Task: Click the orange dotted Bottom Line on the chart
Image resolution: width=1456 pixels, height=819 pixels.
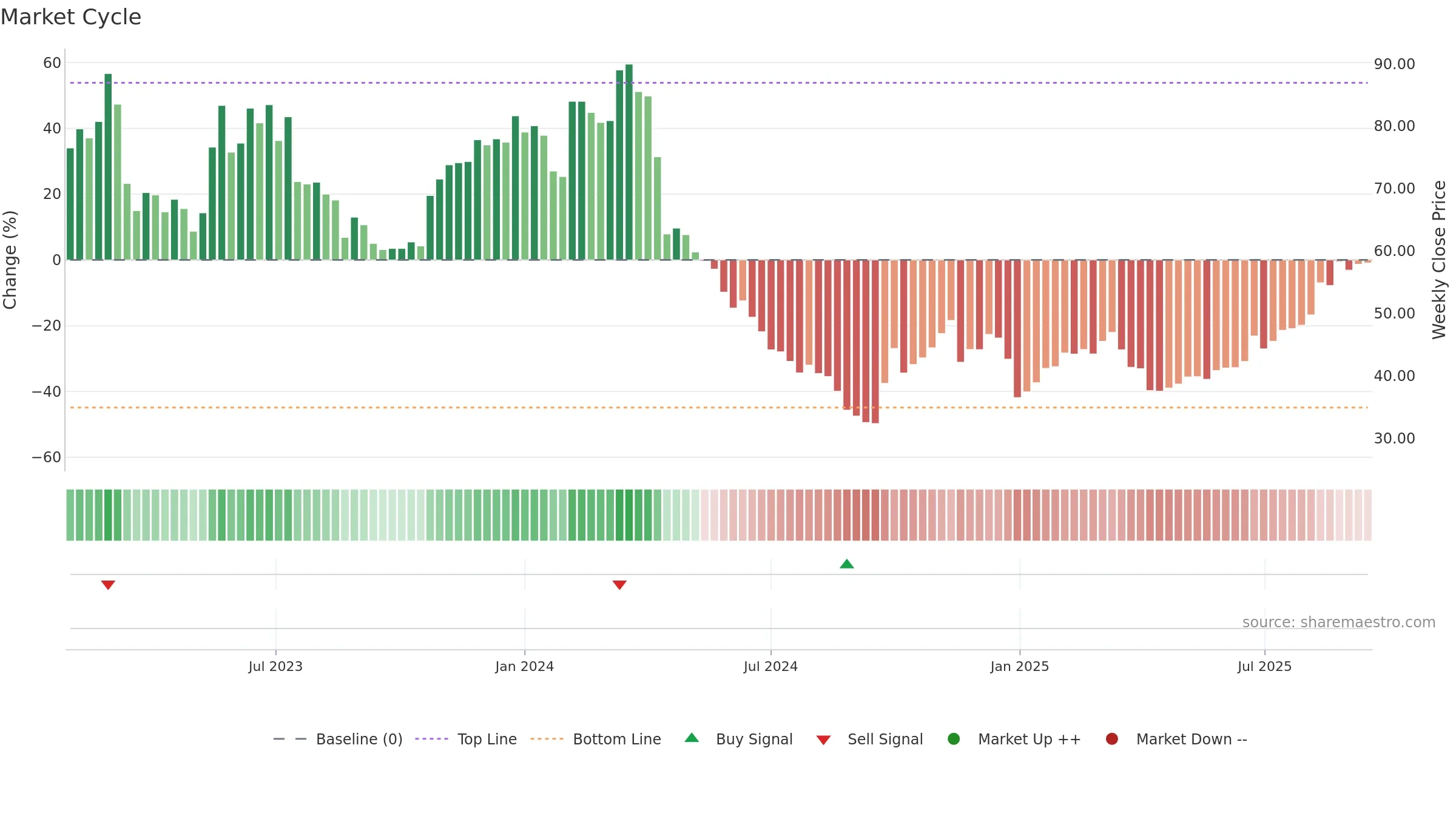Action: (719, 408)
